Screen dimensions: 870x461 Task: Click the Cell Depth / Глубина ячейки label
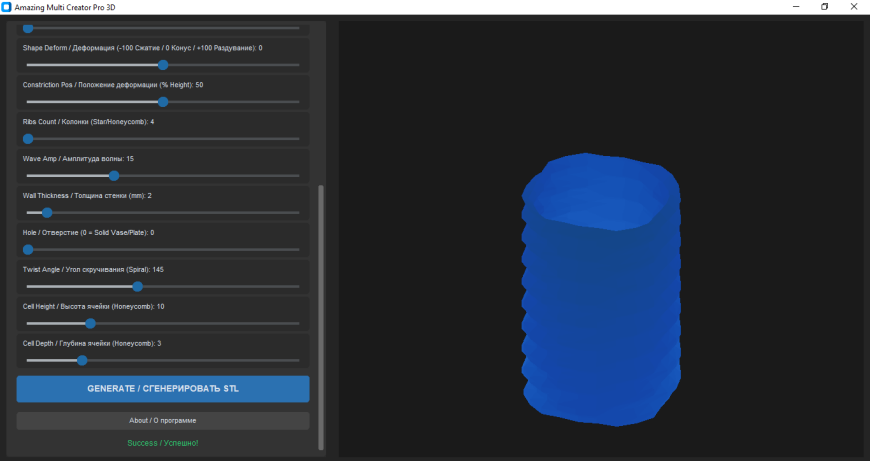(x=92, y=344)
